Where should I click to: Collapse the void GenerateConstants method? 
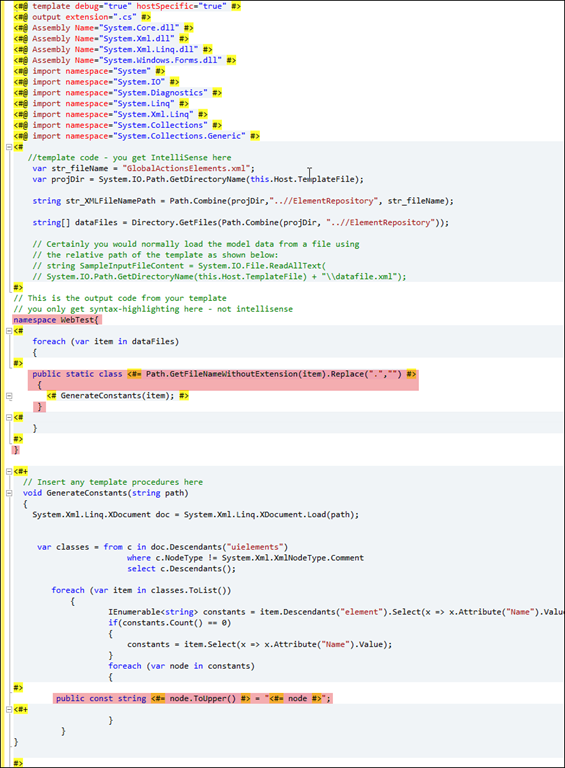pos(9,493)
